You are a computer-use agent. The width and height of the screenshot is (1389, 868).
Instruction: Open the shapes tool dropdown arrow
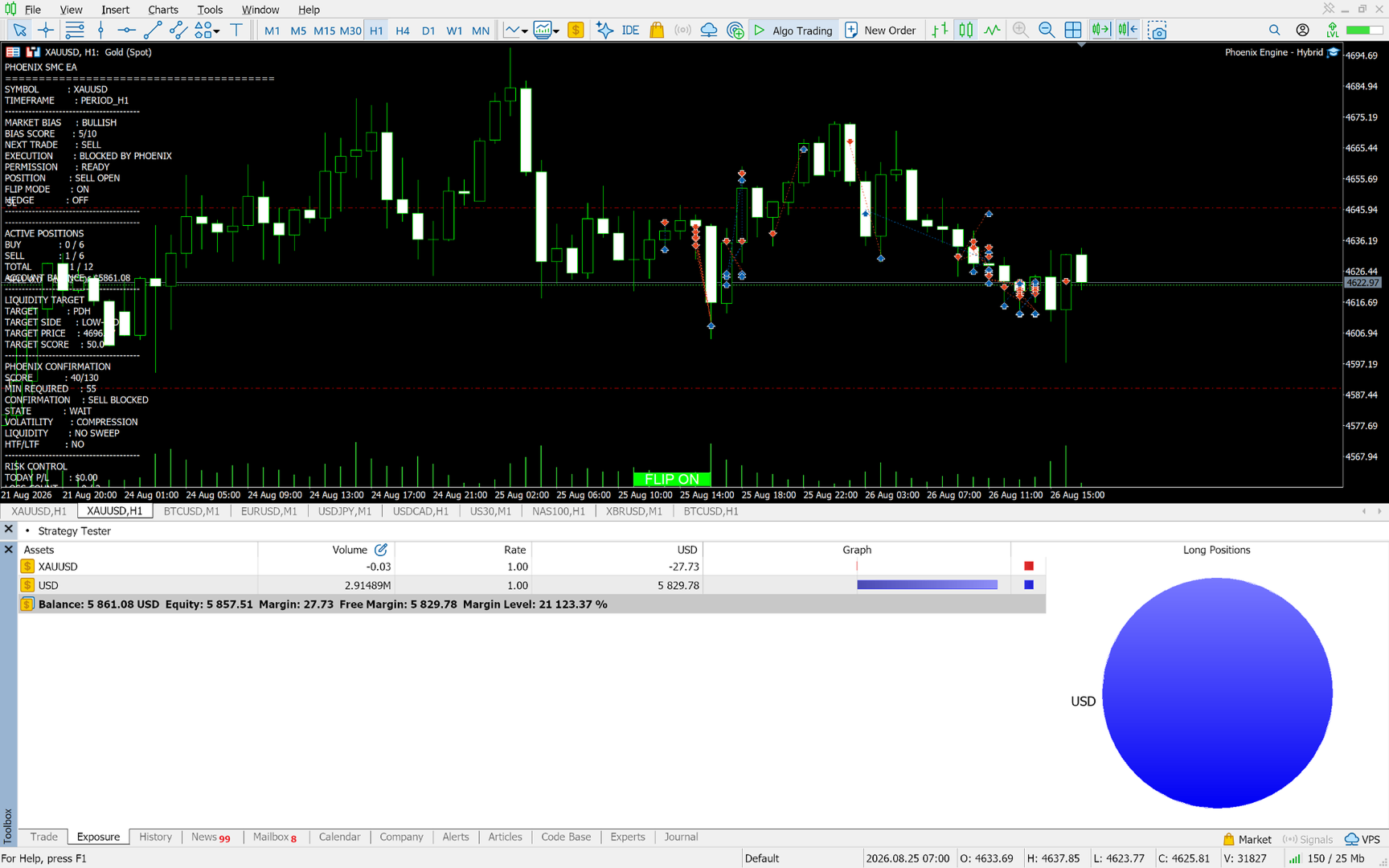(x=217, y=31)
